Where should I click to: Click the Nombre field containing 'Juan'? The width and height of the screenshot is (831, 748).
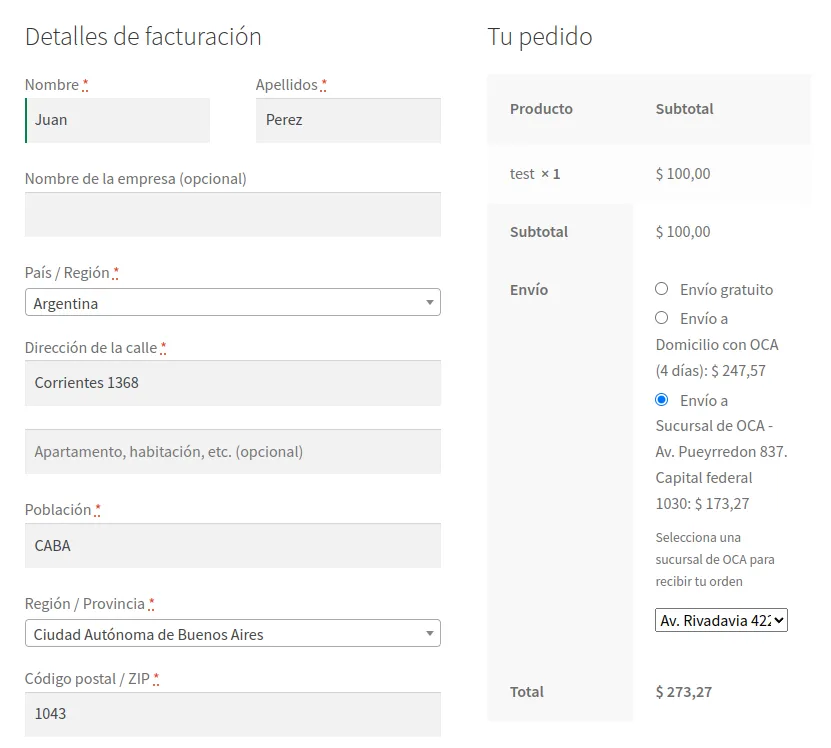pyautogui.click(x=117, y=119)
